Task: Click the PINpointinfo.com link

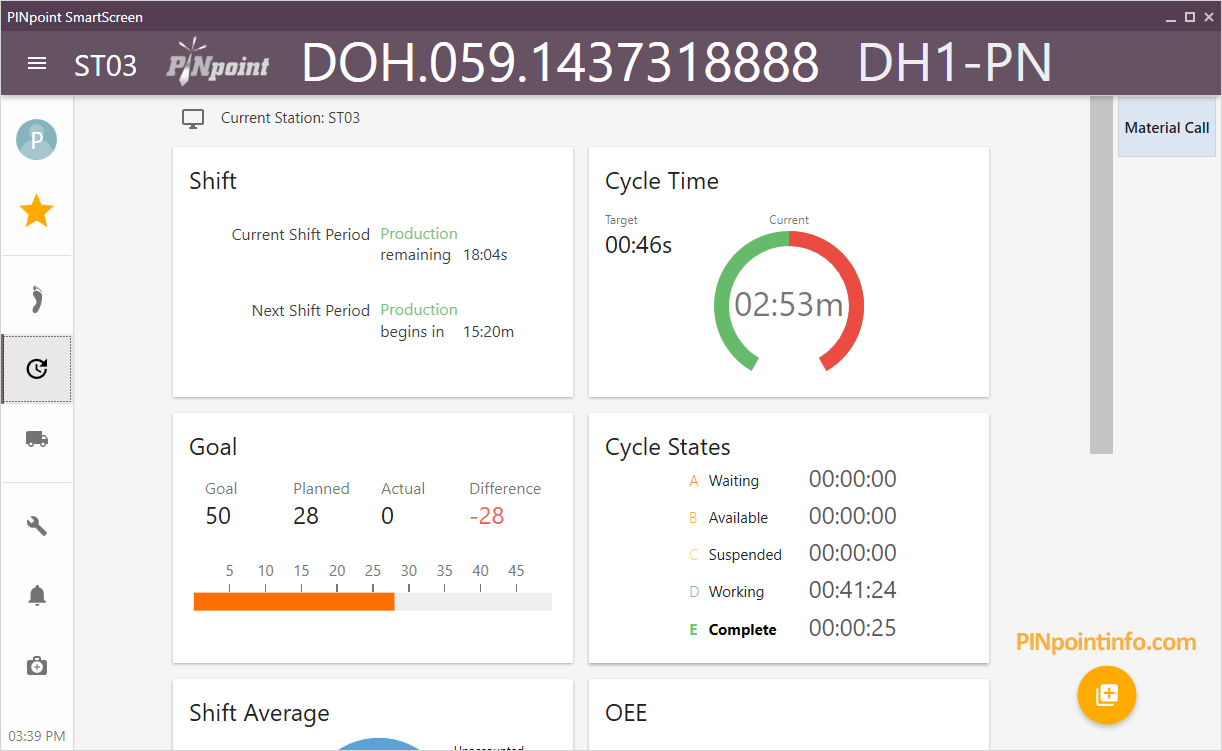Action: pyautogui.click(x=1106, y=642)
